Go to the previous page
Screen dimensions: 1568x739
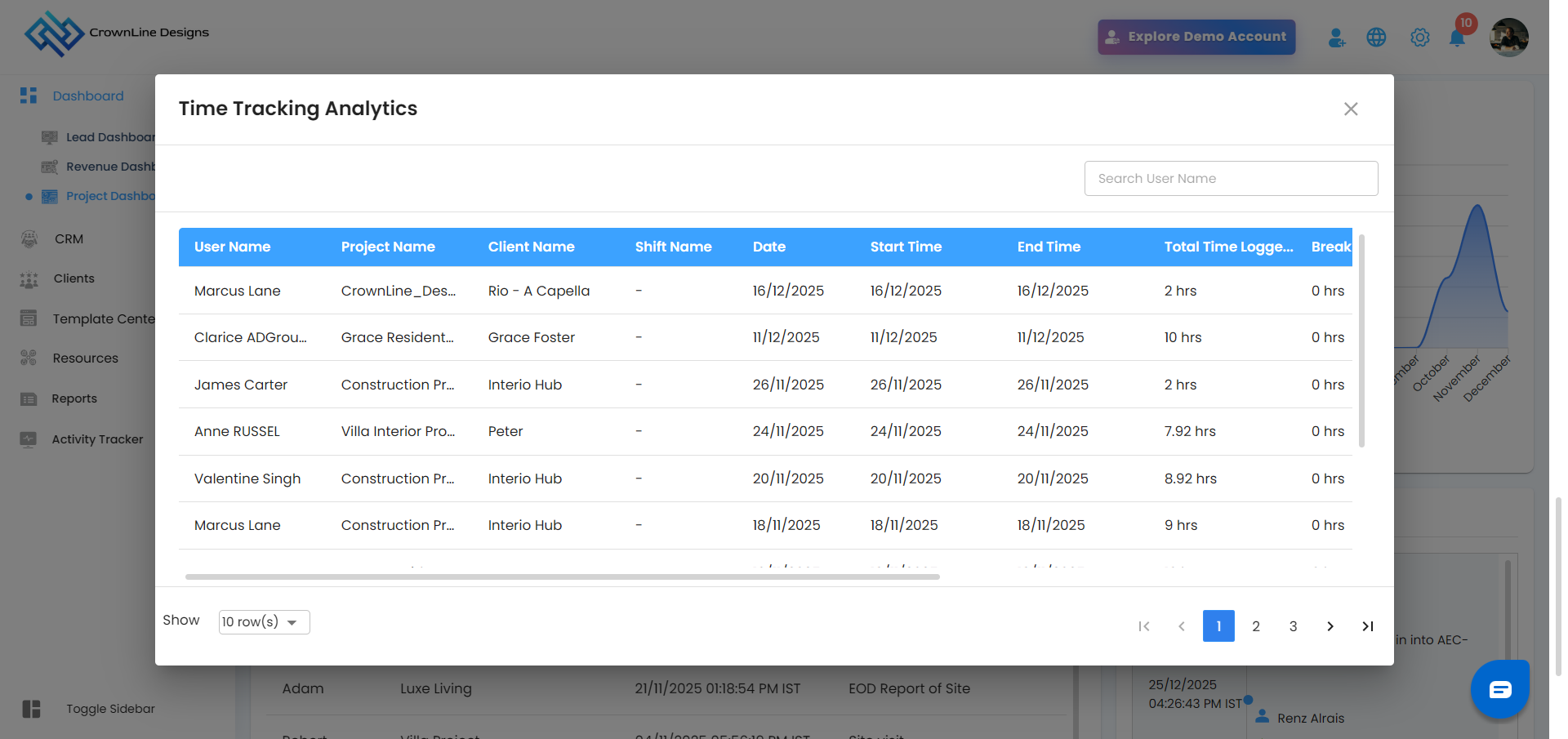tap(1182, 626)
